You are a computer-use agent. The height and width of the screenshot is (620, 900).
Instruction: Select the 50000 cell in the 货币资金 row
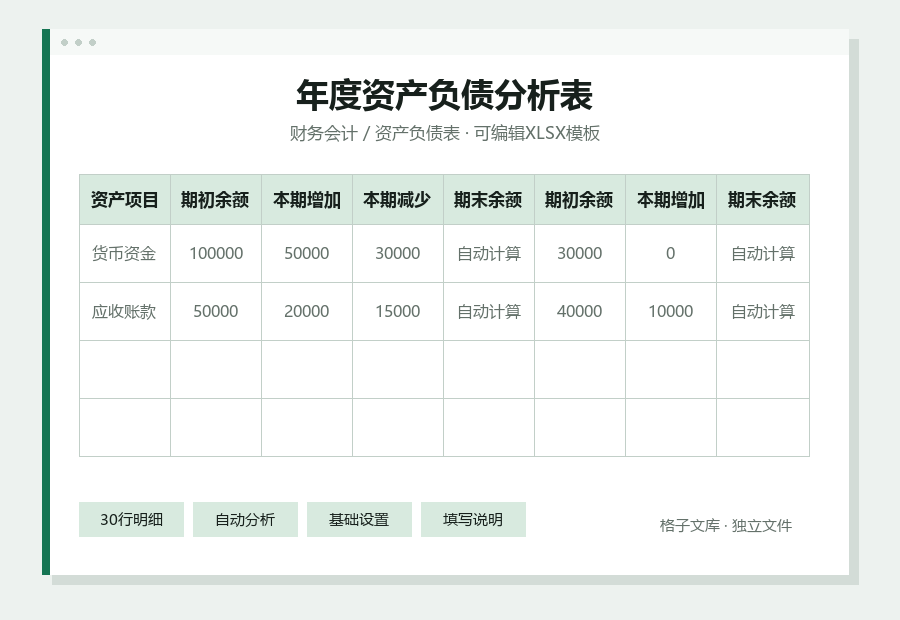click(307, 253)
